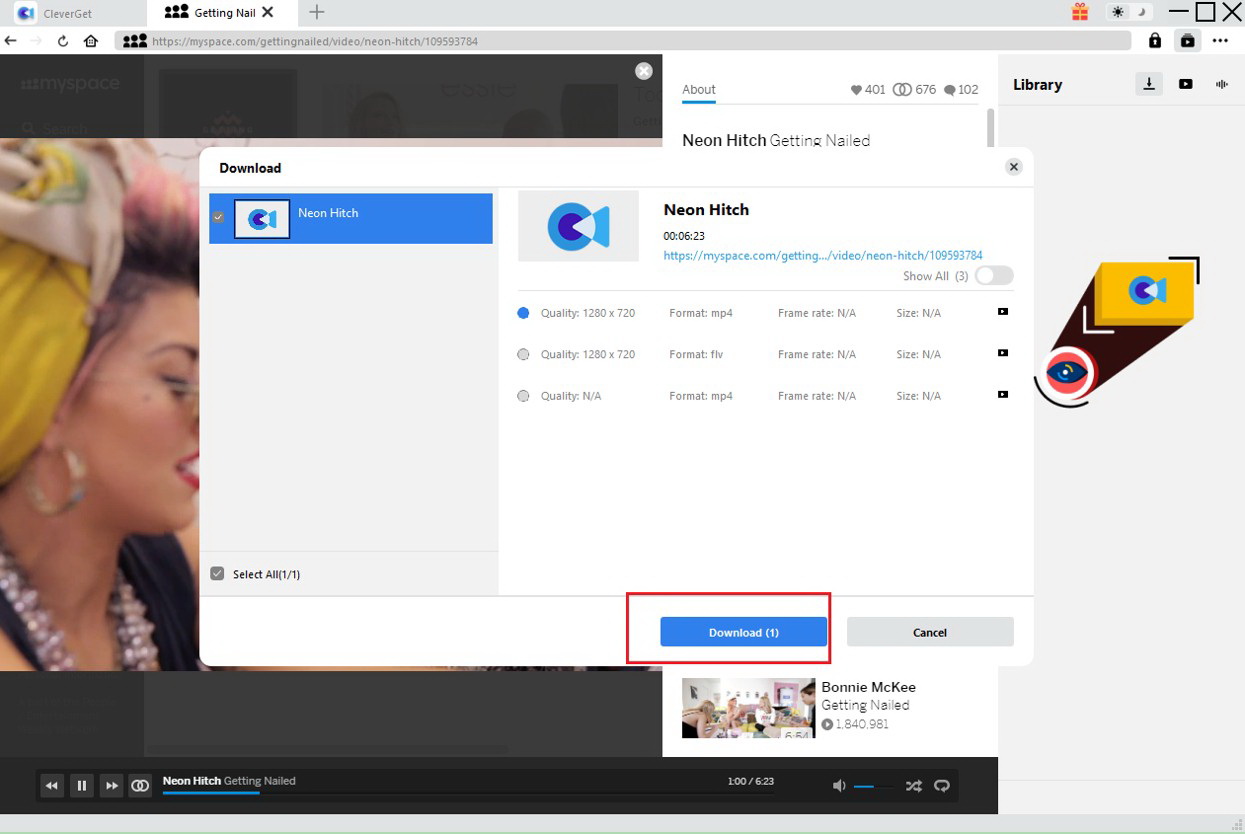Uncheck the Select All checkbox
The image size is (1245, 834).
(x=217, y=573)
